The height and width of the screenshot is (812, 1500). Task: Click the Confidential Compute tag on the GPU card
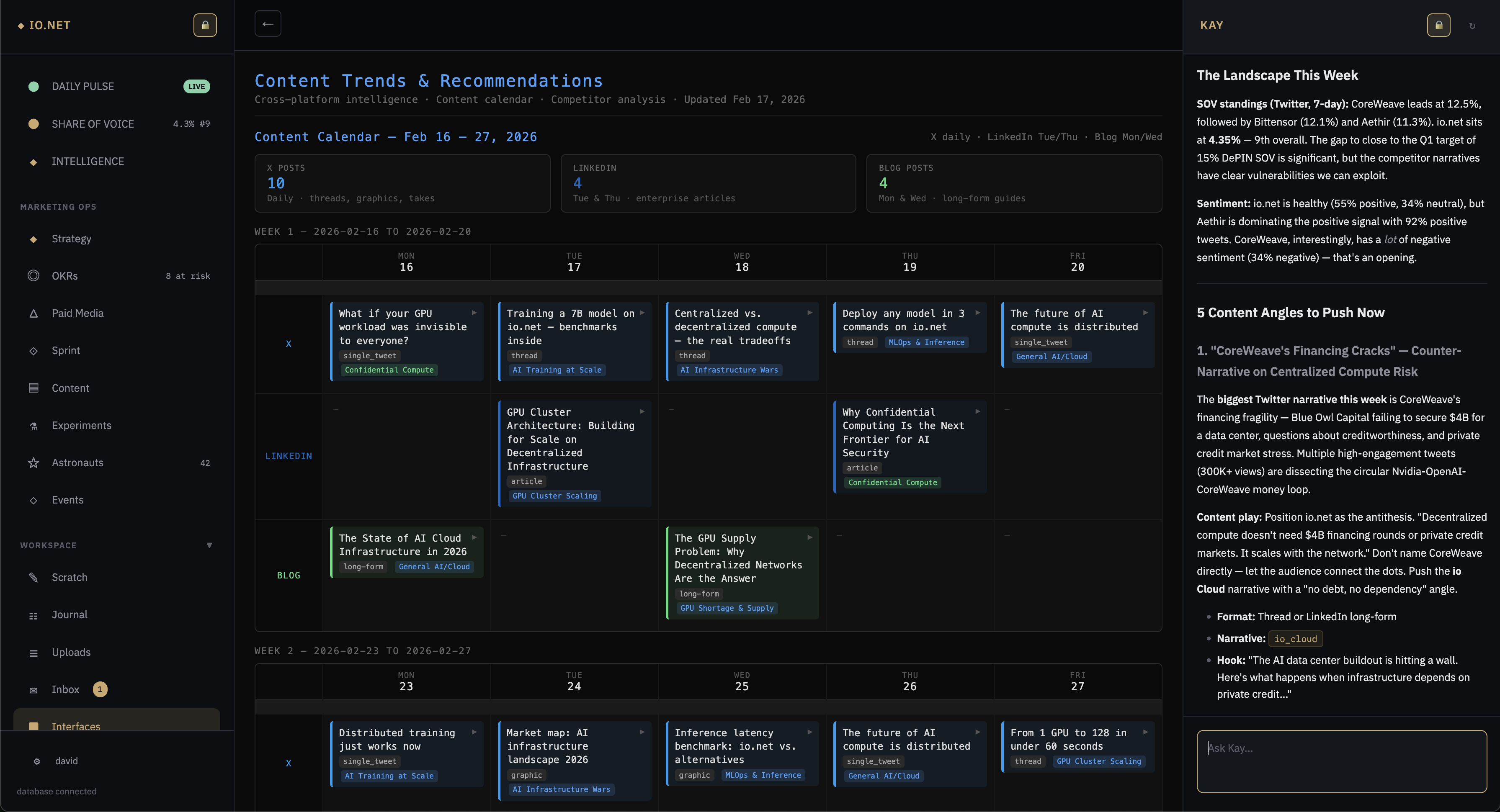point(389,370)
